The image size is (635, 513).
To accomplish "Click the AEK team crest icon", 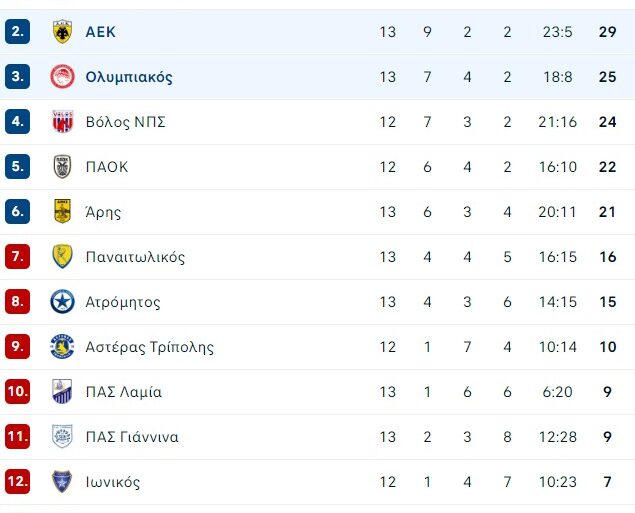I will [x=62, y=32].
